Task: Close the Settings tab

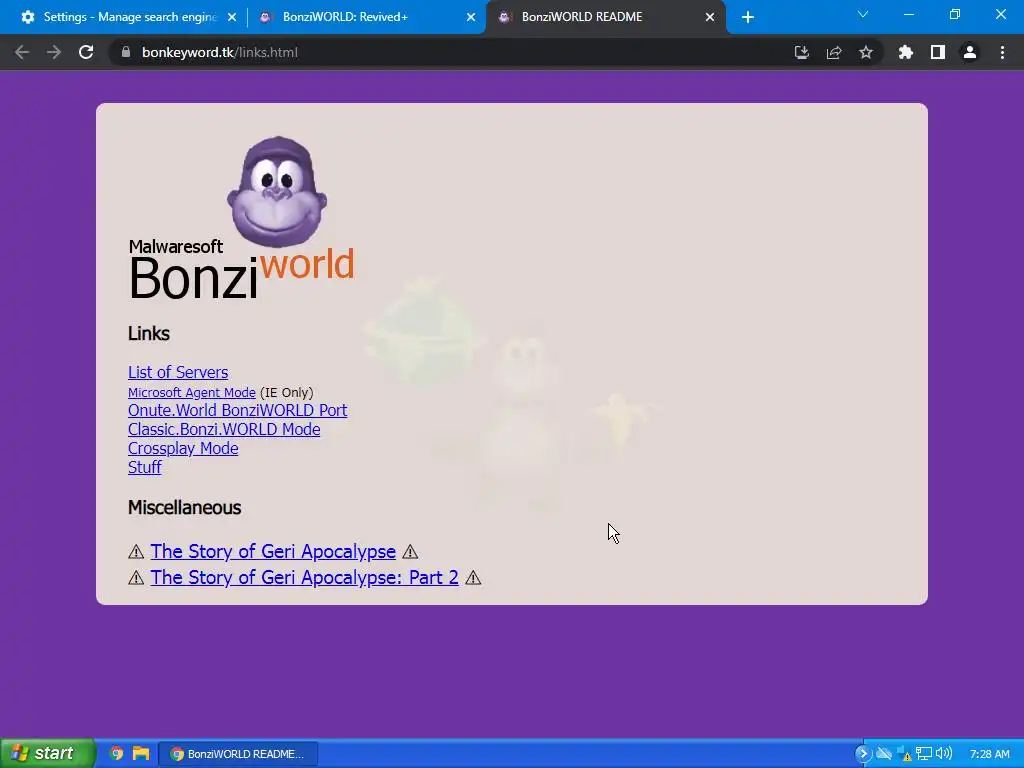Action: 231,17
